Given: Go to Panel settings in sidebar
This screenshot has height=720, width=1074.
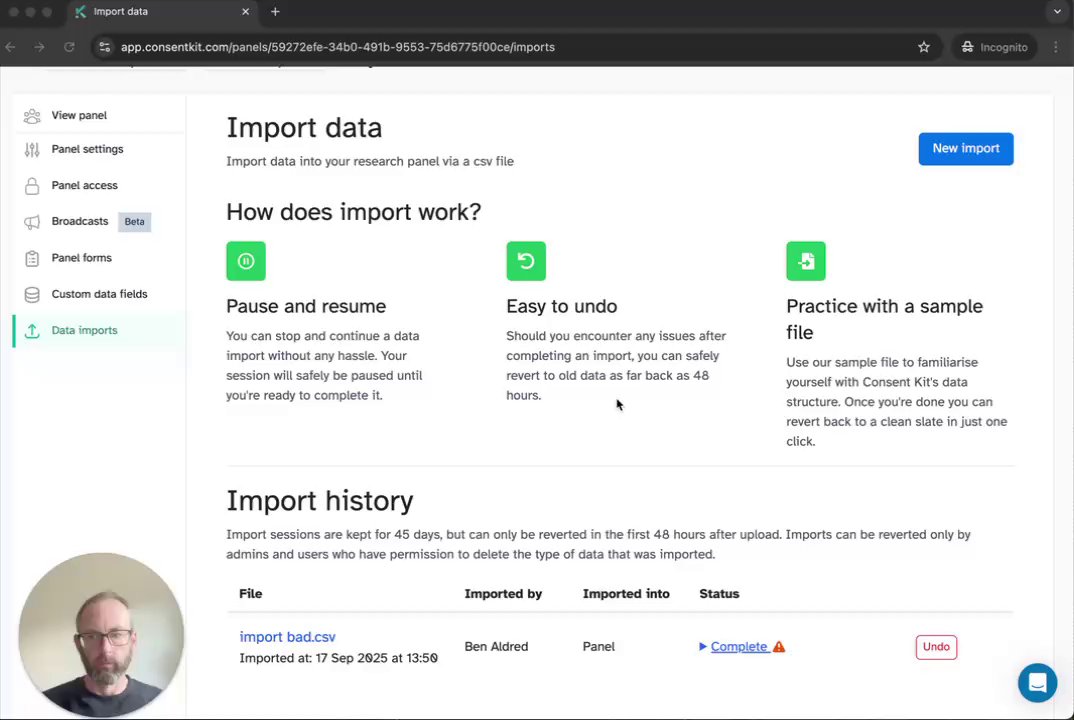Looking at the screenshot, I should 87,150.
